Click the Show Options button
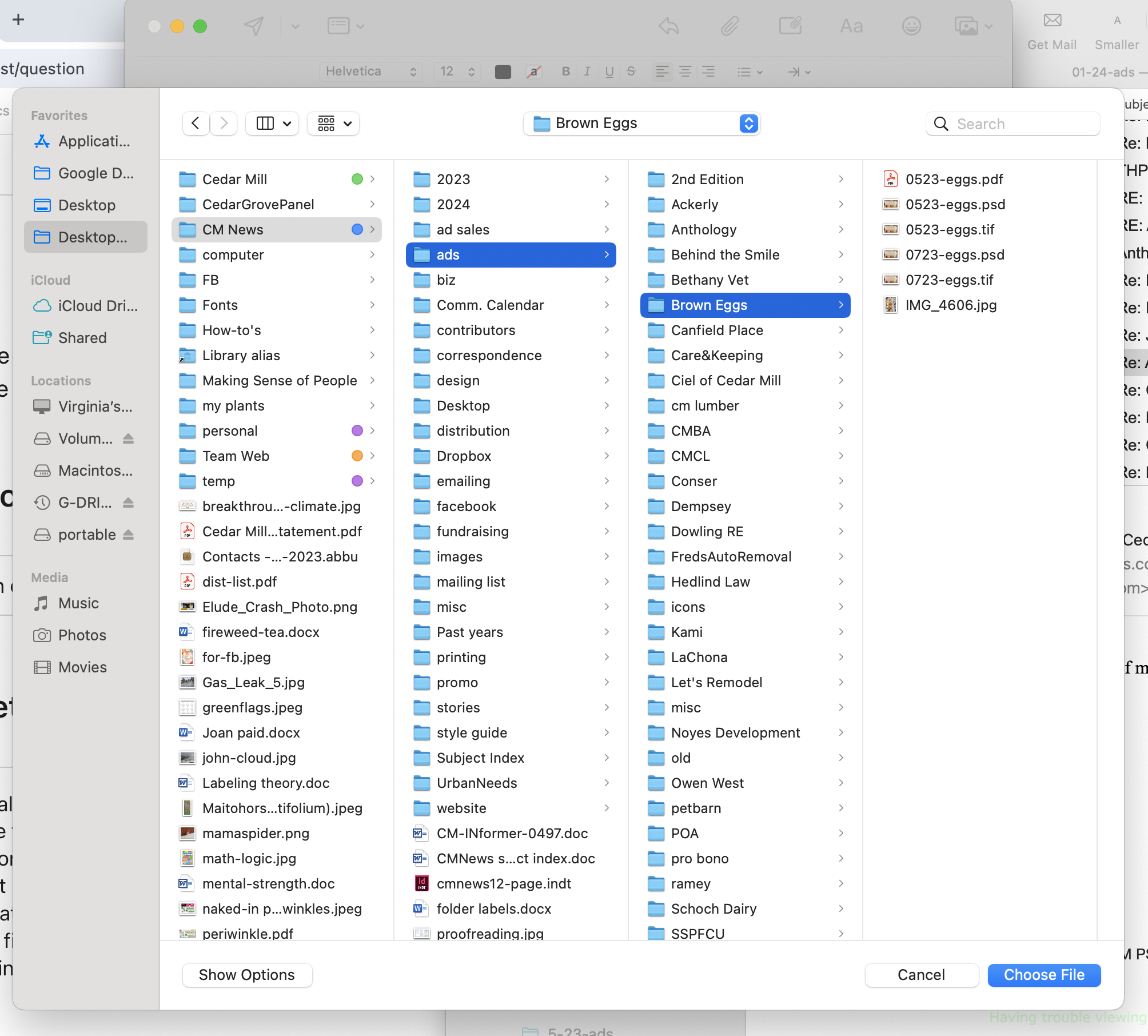Screen dimensions: 1148x1036 click(247, 975)
